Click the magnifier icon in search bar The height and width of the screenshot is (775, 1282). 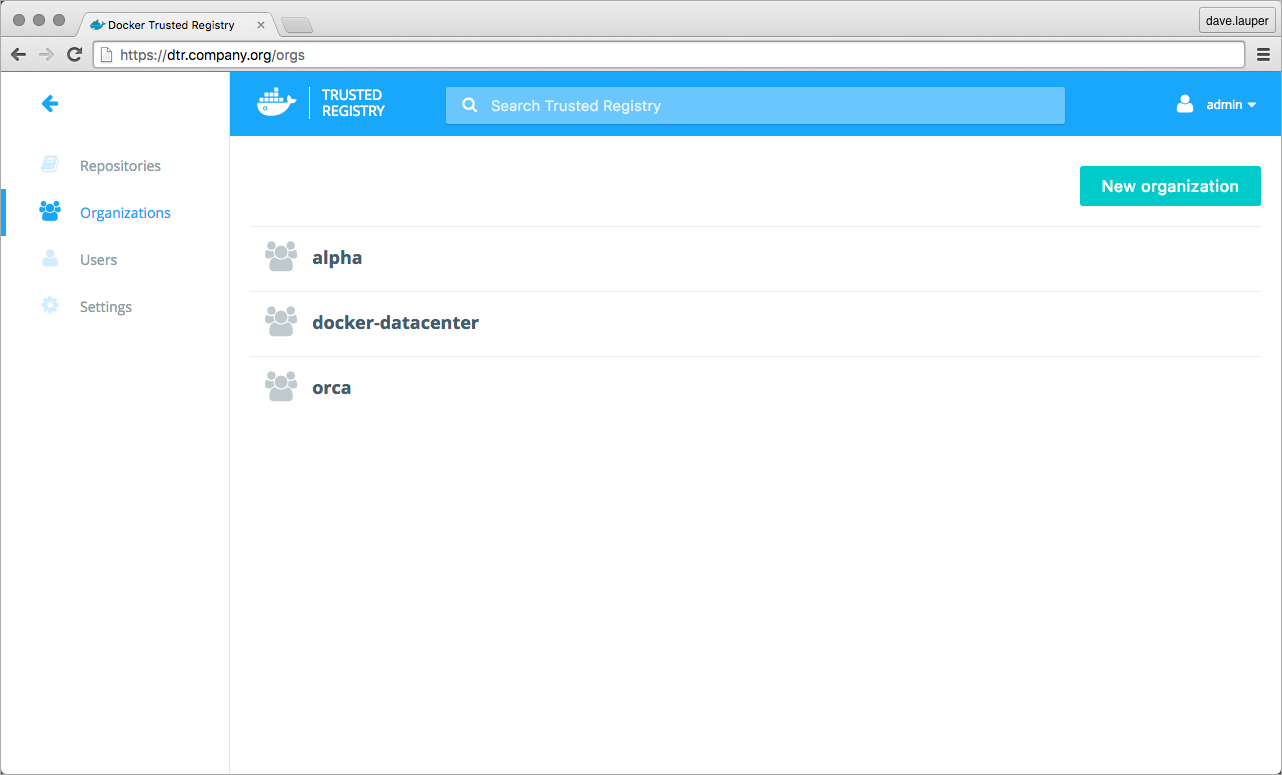(x=469, y=105)
